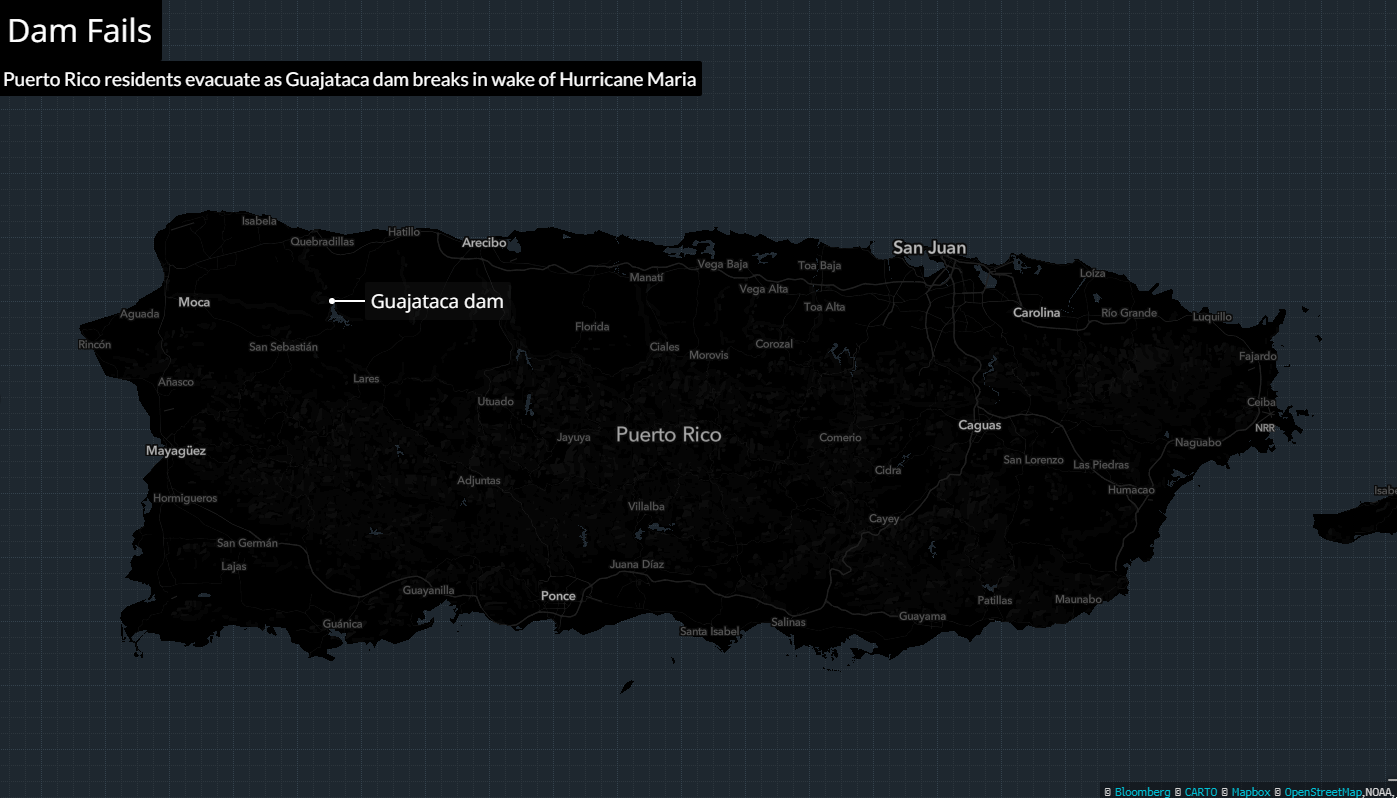Viewport: 1397px width, 798px height.
Task: Click the 'Ciales' town label
Action: [664, 347]
